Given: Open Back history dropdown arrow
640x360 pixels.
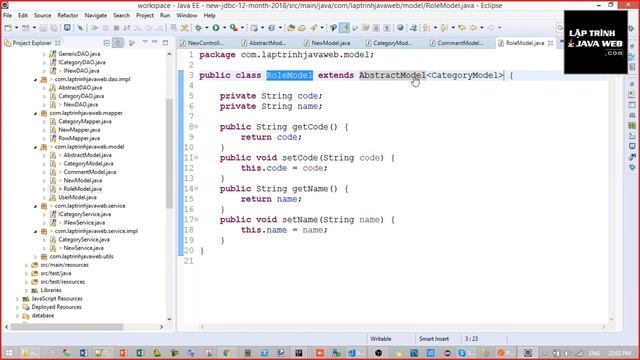Looking at the screenshot, I should tap(482, 28).
